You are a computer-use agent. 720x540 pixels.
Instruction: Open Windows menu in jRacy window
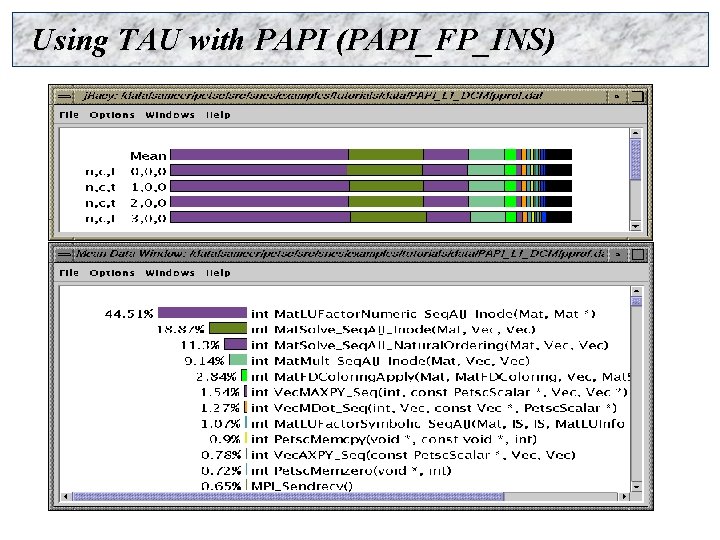coord(170,115)
